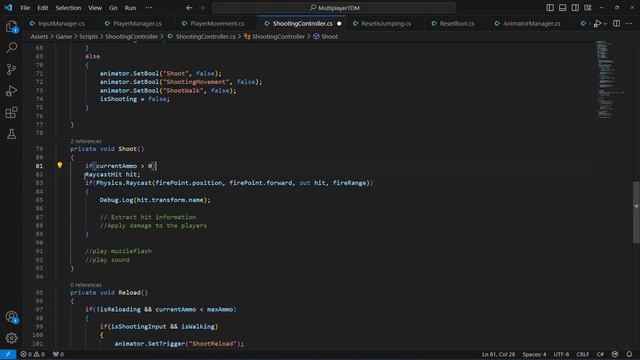Go forward using the right arrow

[202, 8]
